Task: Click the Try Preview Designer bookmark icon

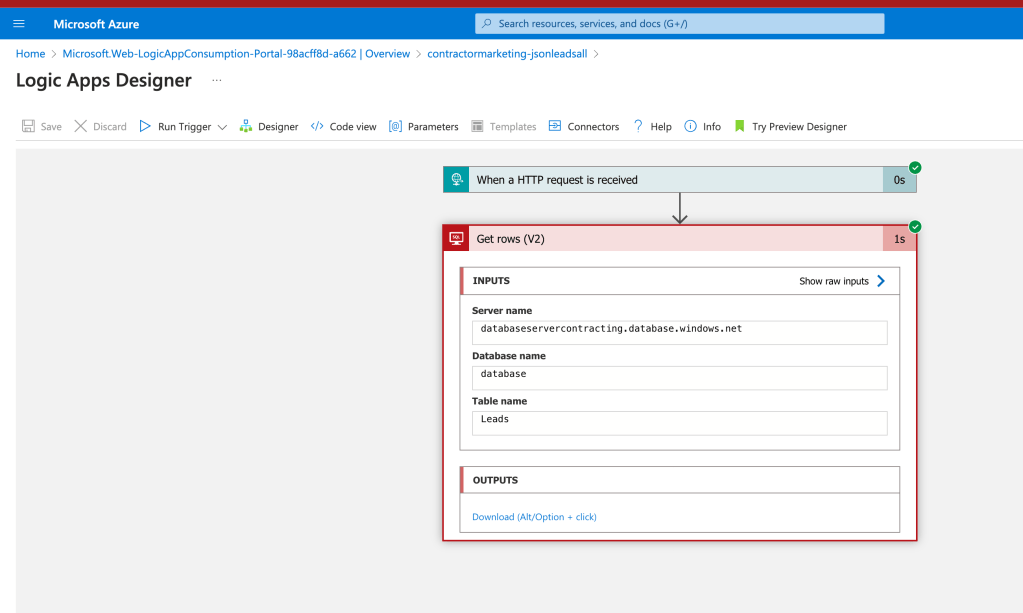Action: (x=739, y=126)
